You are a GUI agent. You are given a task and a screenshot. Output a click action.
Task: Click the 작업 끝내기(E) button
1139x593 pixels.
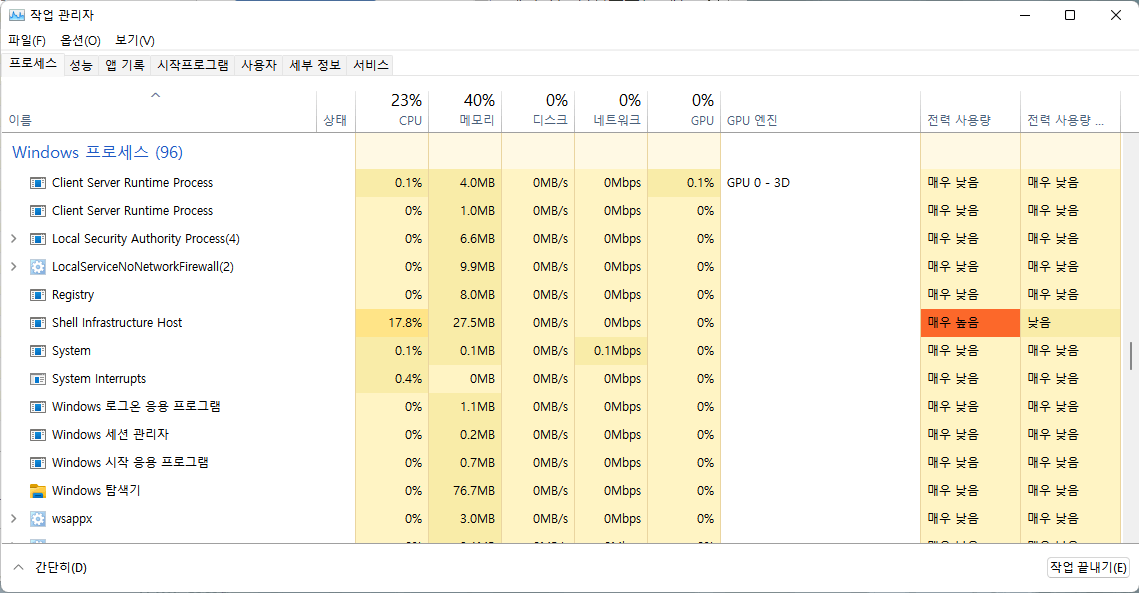click(1088, 567)
